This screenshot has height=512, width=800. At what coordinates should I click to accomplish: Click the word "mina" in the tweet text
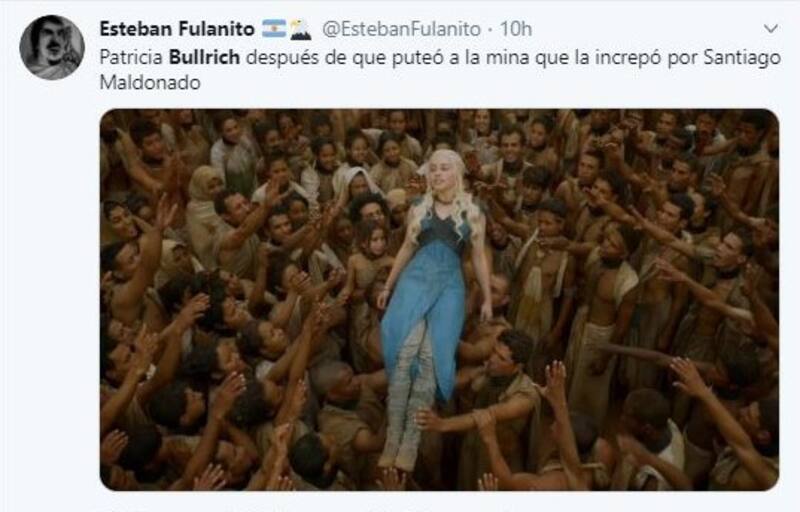[507, 58]
